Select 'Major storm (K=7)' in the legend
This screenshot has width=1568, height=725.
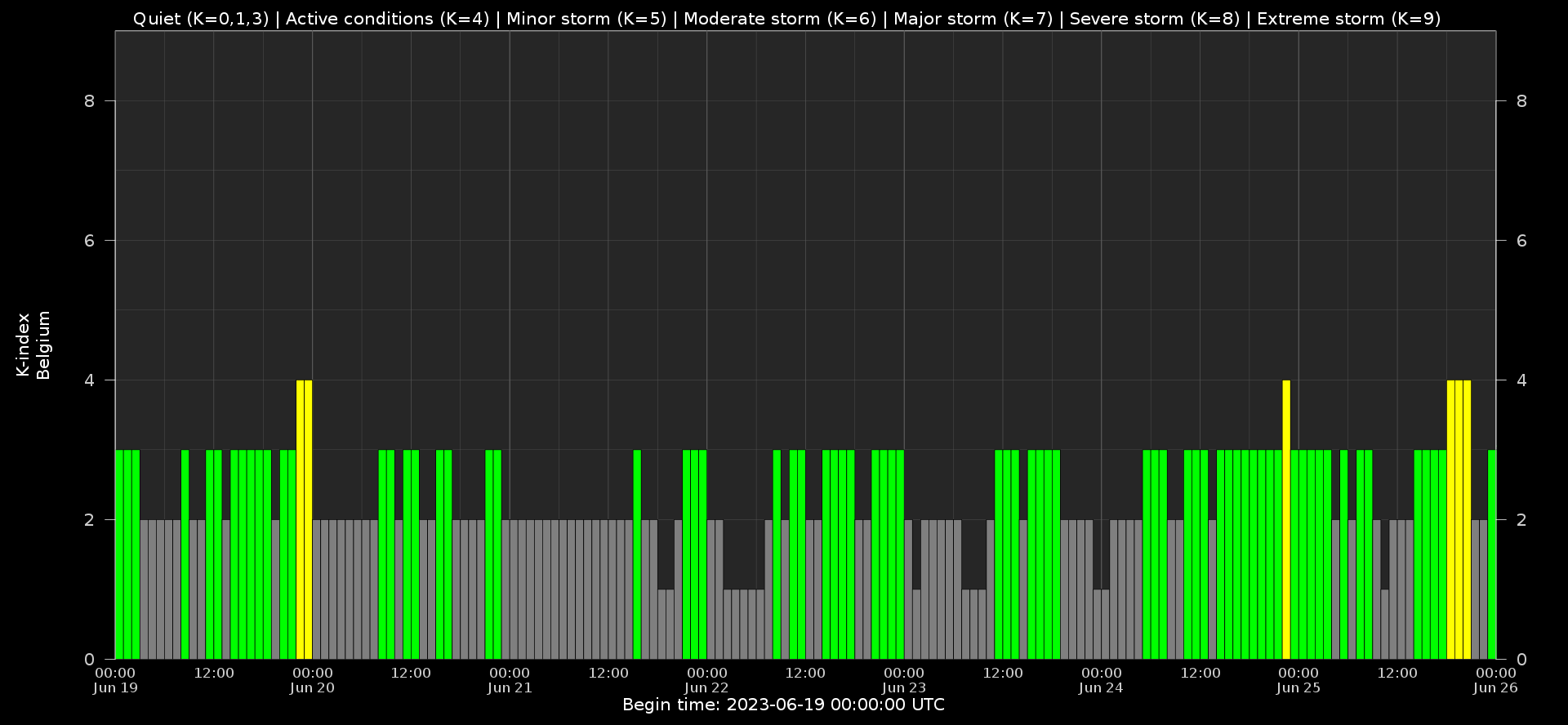pyautogui.click(x=973, y=19)
